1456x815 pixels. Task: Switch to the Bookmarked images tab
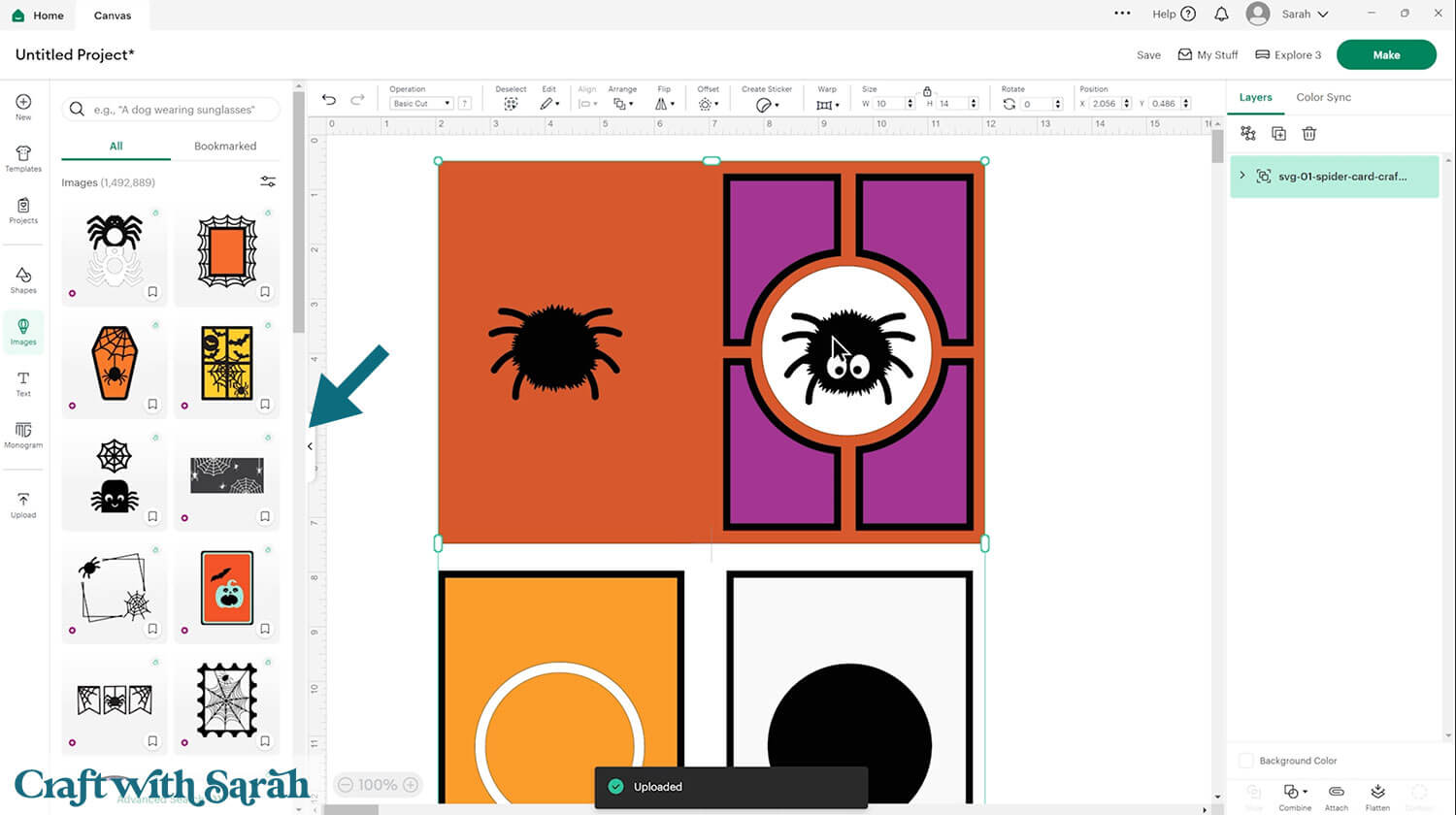pos(224,146)
